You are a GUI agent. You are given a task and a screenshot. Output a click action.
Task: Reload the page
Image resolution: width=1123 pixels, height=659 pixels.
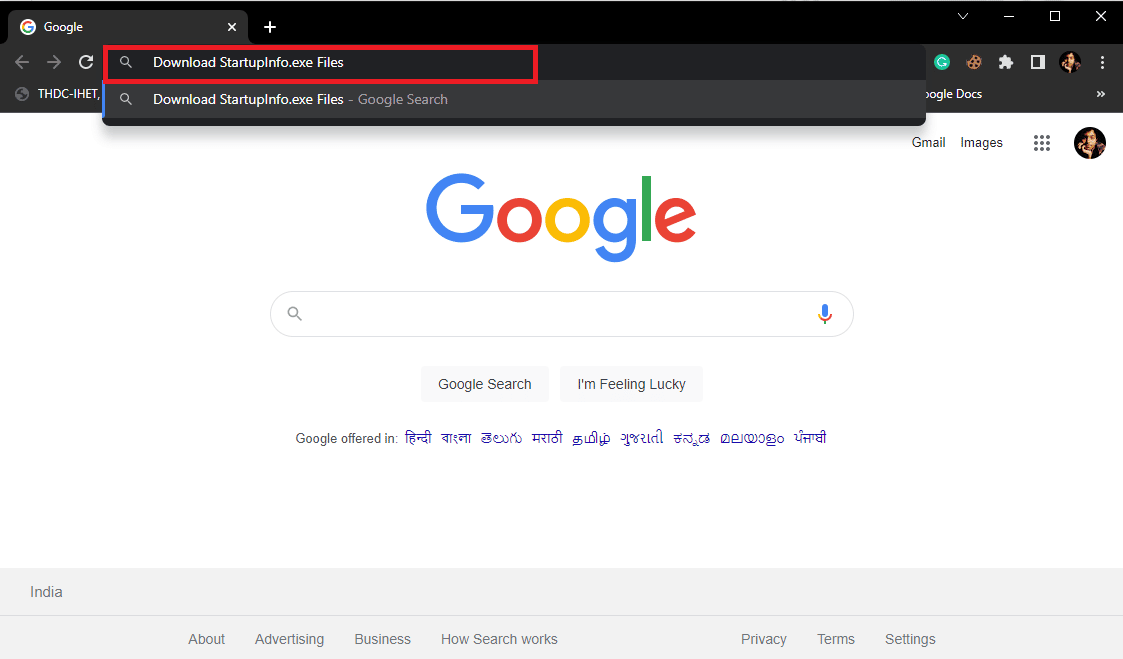tap(86, 61)
